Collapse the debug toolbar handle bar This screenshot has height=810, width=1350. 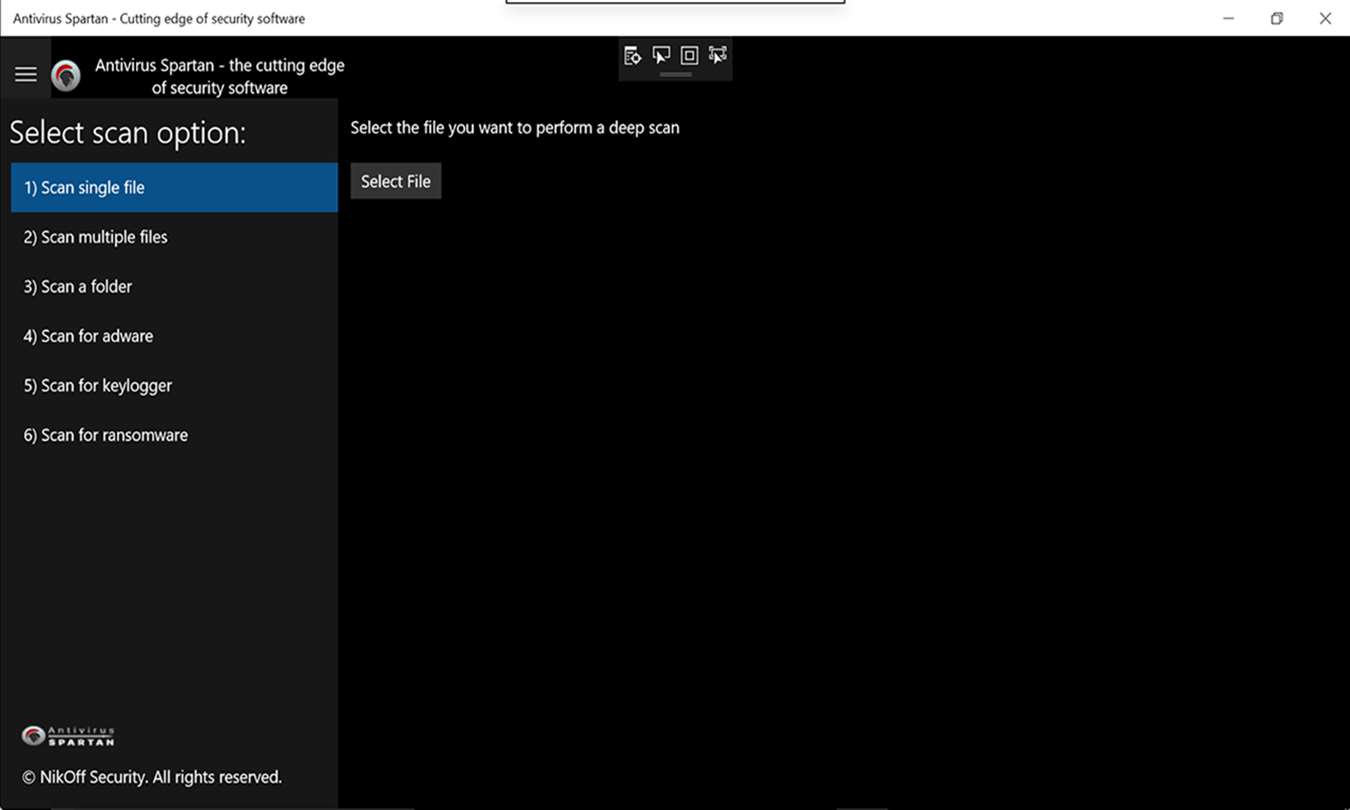(676, 74)
